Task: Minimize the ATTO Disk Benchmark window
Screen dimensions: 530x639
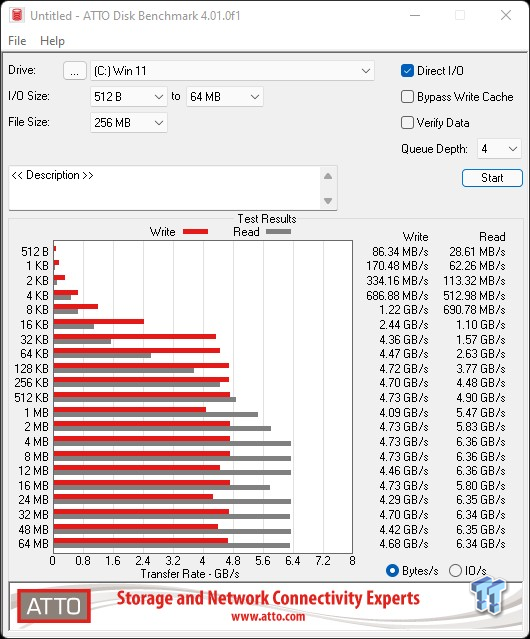Action: point(415,15)
